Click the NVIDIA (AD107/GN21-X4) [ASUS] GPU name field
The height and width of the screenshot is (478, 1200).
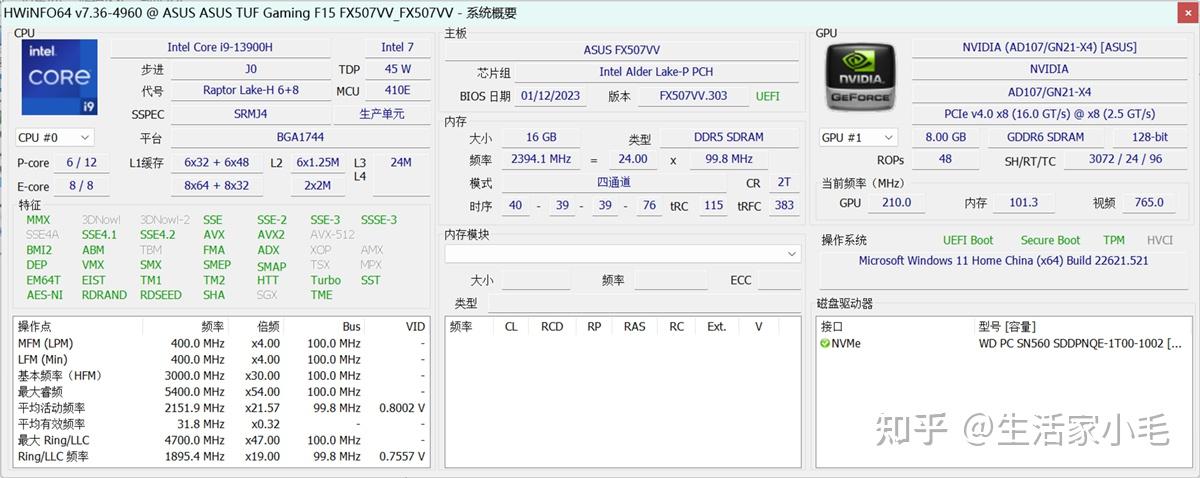click(1049, 47)
